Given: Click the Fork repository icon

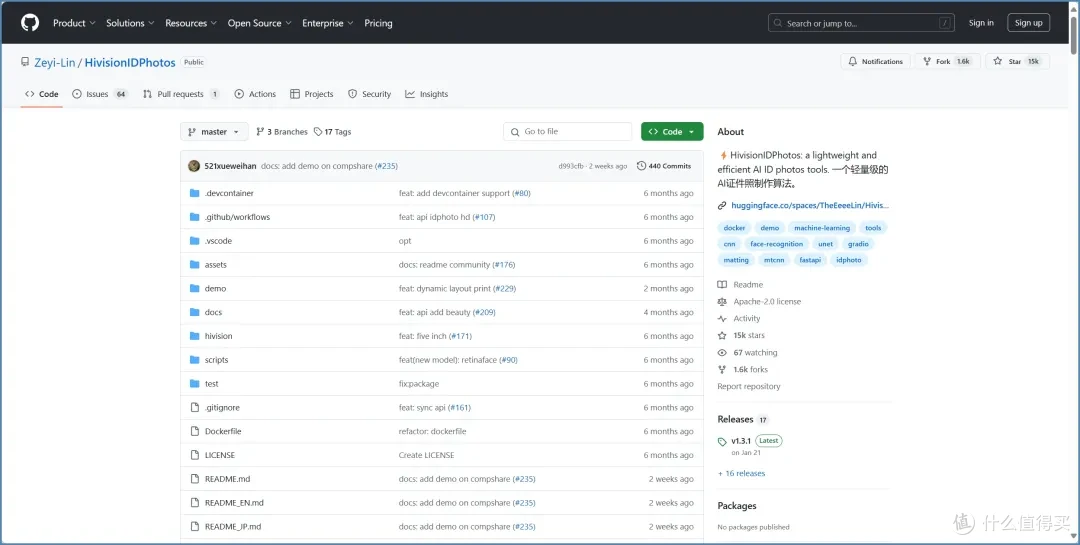Looking at the screenshot, I should pos(927,61).
